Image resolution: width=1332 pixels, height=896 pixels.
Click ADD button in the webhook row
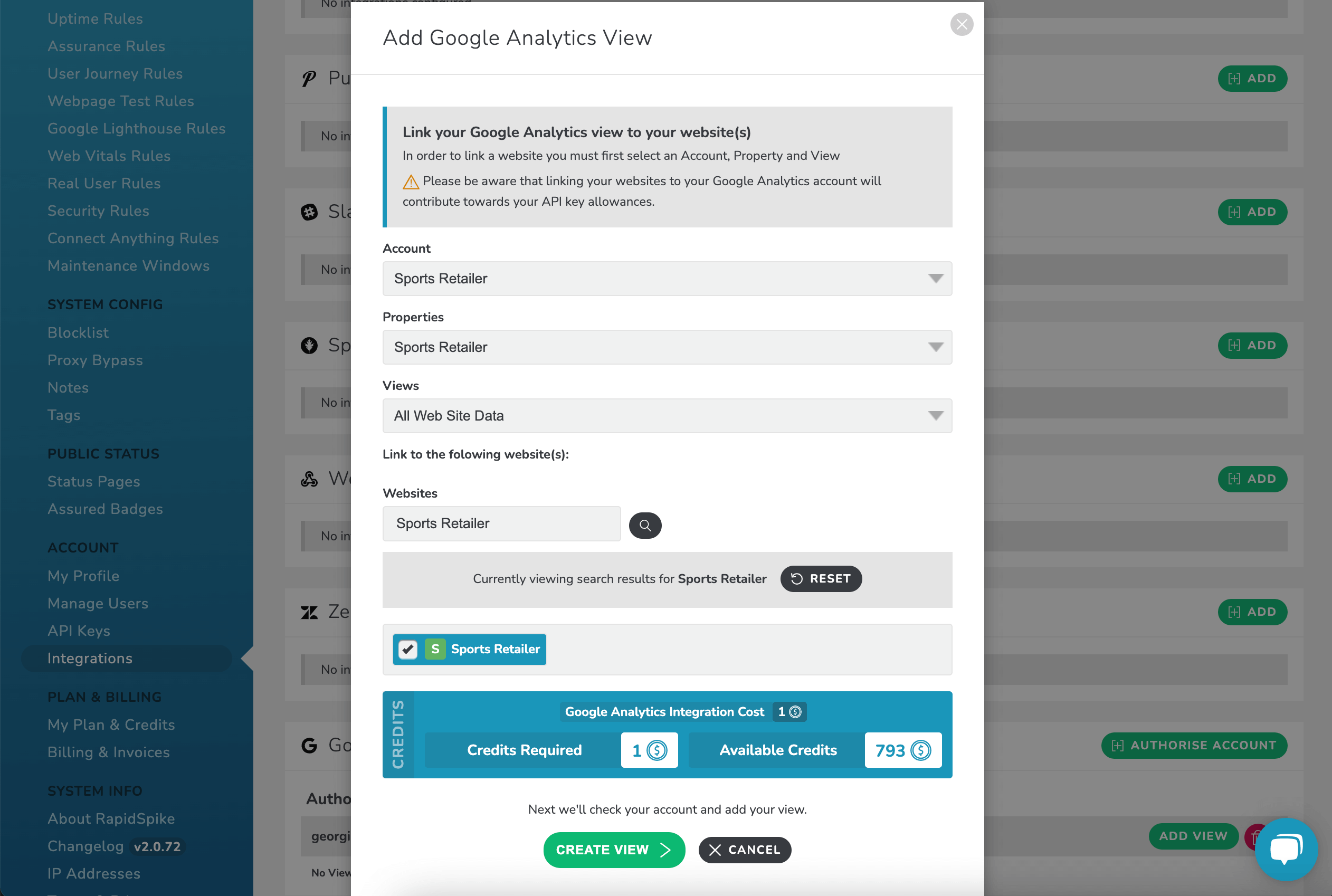coord(1252,479)
